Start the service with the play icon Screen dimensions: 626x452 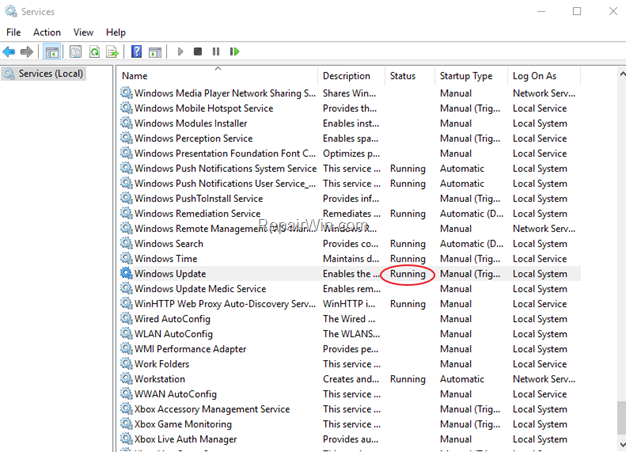click(x=180, y=52)
